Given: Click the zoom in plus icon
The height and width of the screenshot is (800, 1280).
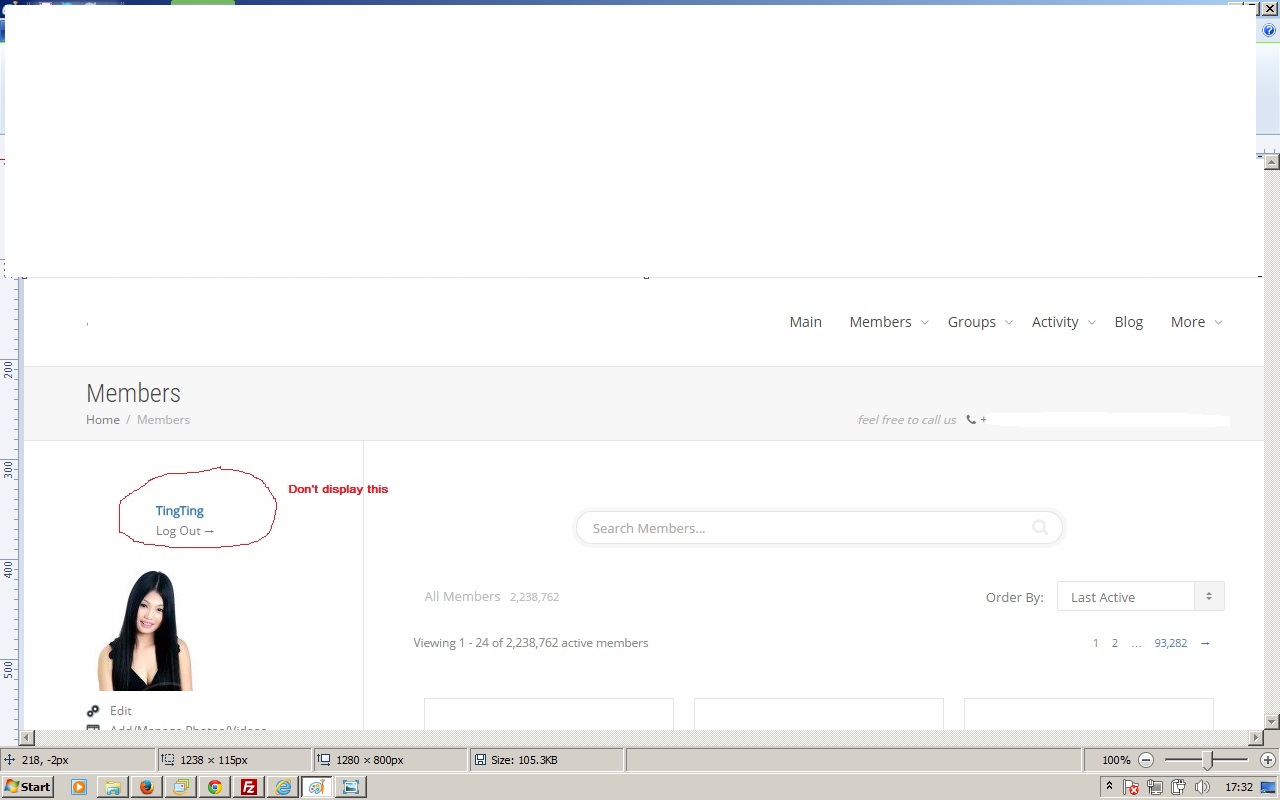Looking at the screenshot, I should [1268, 760].
